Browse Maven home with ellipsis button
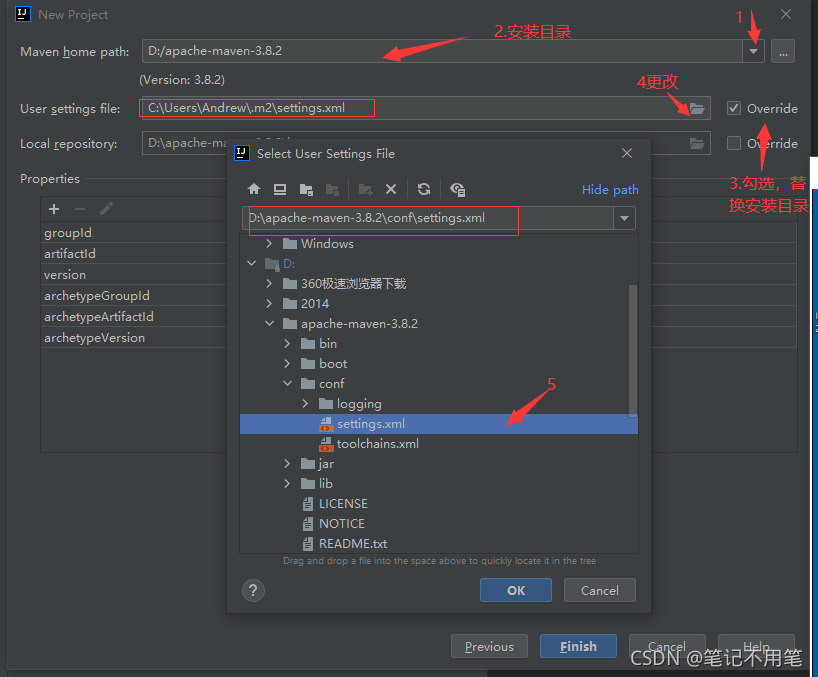This screenshot has height=677, width=818. click(x=783, y=51)
